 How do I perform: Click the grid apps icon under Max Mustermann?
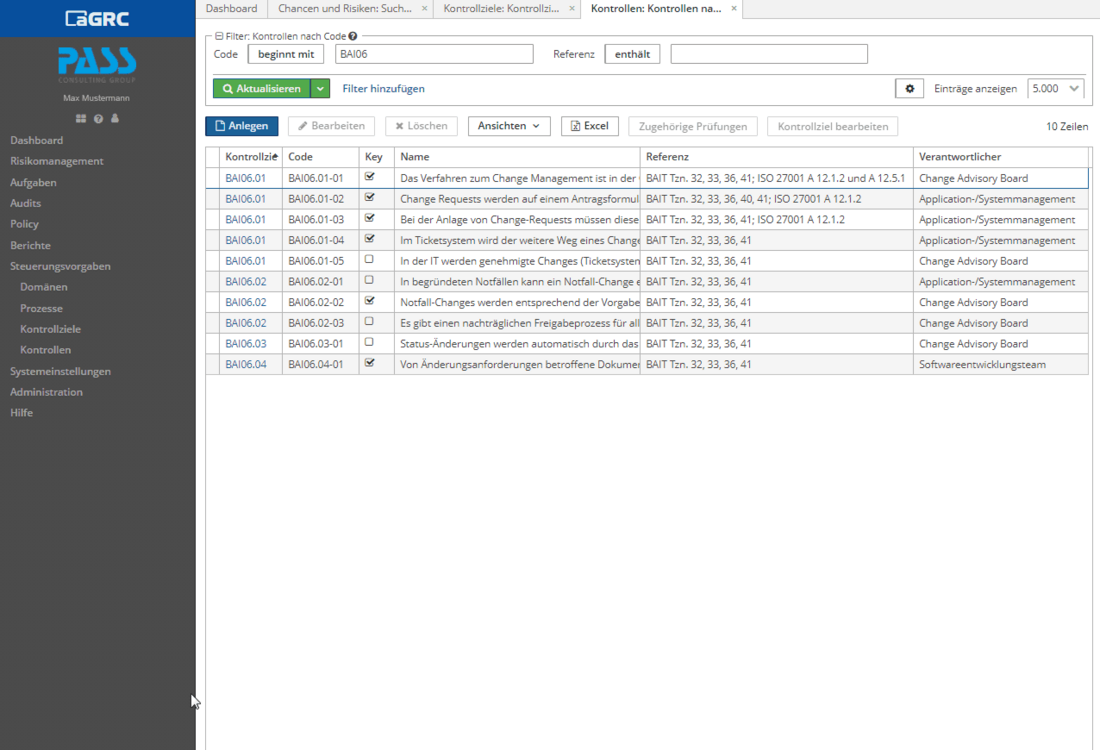(81, 118)
